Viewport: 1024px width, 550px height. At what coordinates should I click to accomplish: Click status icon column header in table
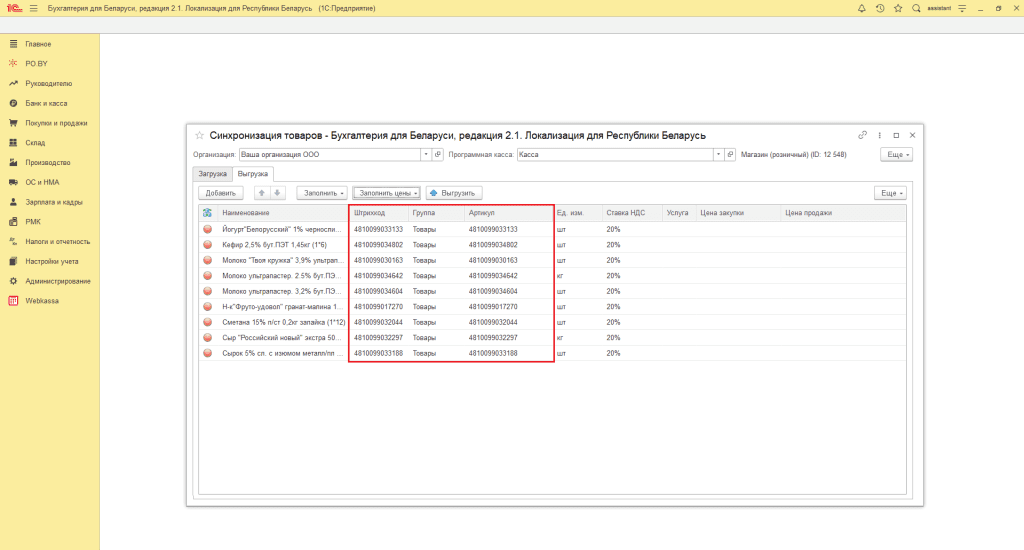coord(208,213)
